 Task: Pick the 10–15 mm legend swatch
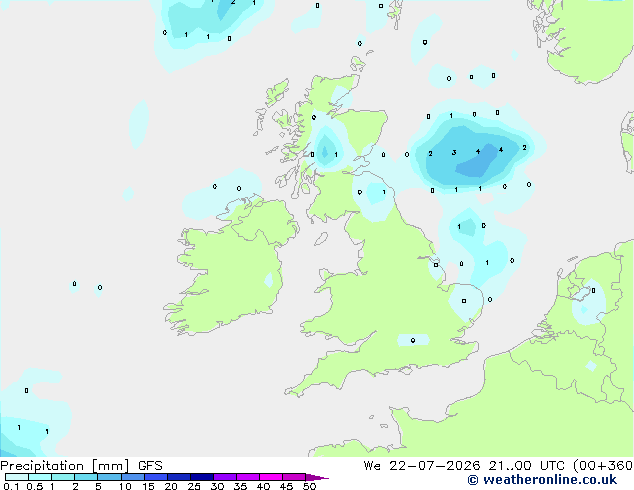tap(132, 477)
